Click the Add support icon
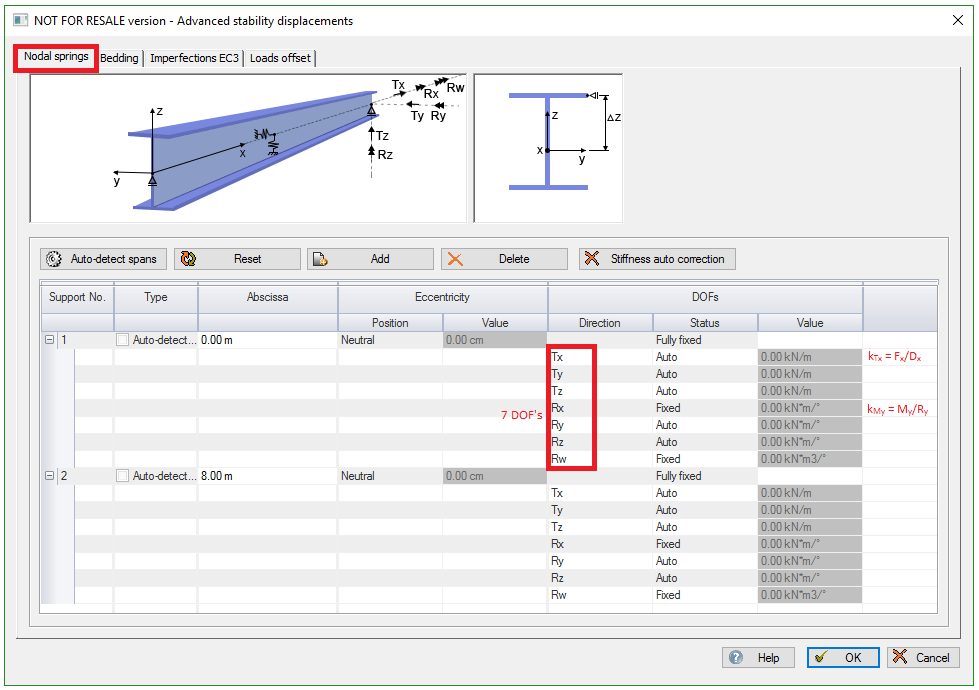Image resolution: width=979 pixels, height=690 pixels. (x=320, y=259)
